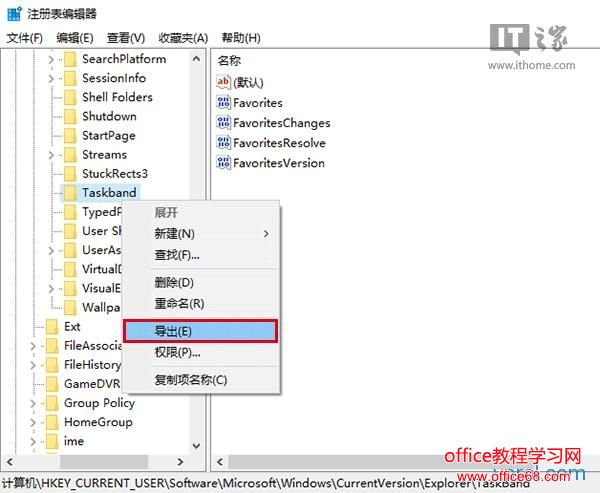Select the GameDVR key label

[x=92, y=384]
